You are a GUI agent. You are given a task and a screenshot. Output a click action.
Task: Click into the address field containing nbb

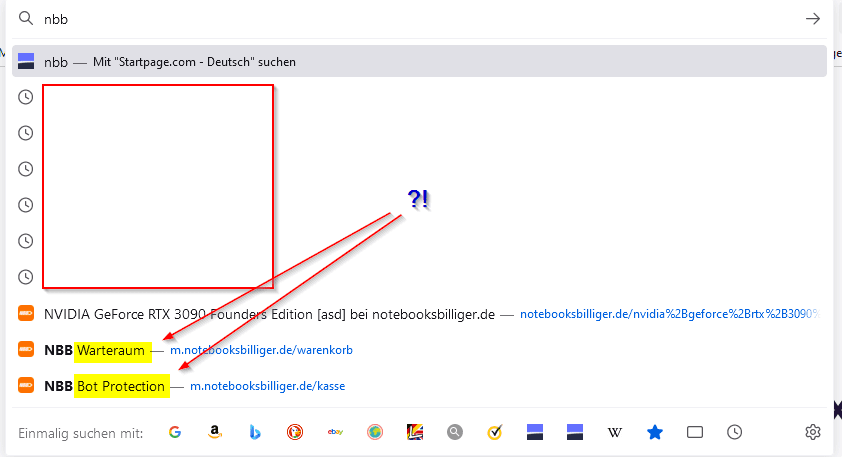[419, 19]
